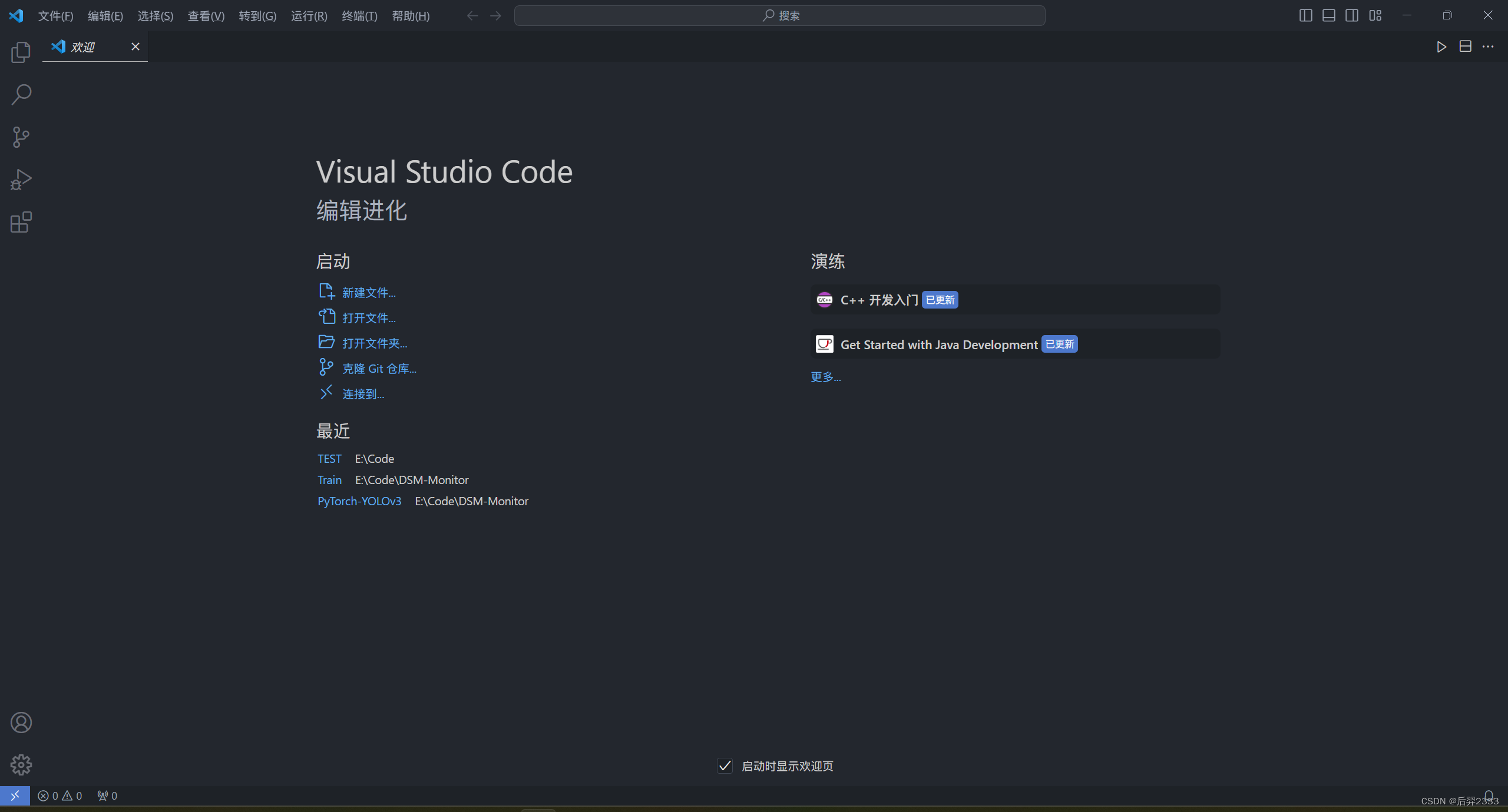Uncheck 启动时显示欢迎页 checkbox
The height and width of the screenshot is (812, 1508).
coord(725,765)
